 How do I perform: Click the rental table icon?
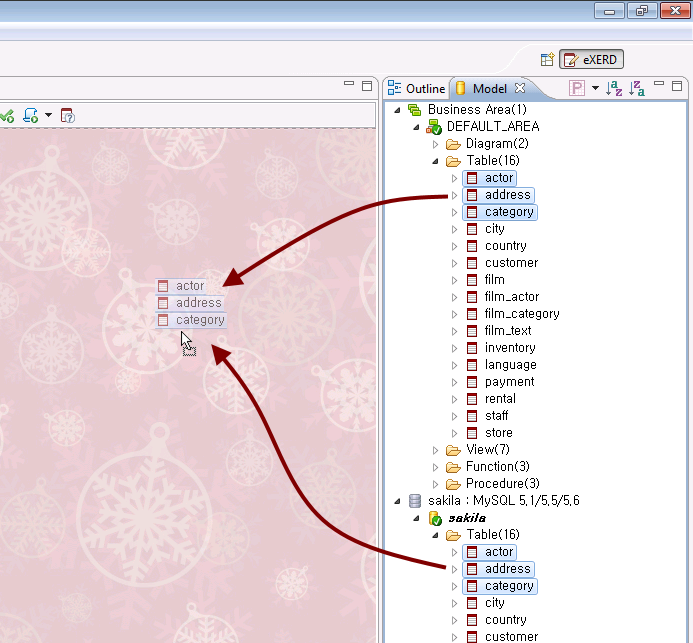pyautogui.click(x=472, y=399)
